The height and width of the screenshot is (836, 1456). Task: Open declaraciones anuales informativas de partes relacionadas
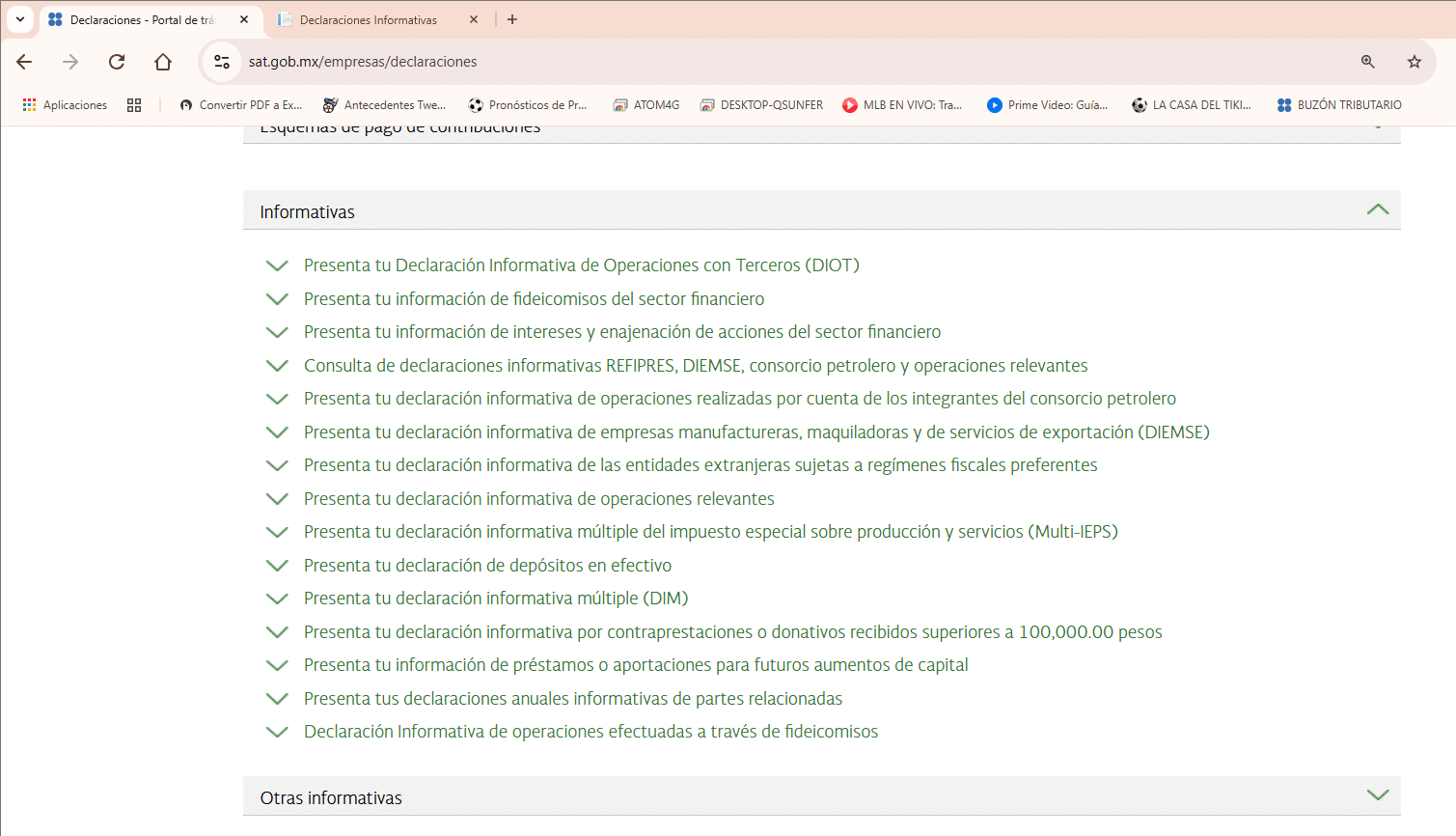(572, 698)
